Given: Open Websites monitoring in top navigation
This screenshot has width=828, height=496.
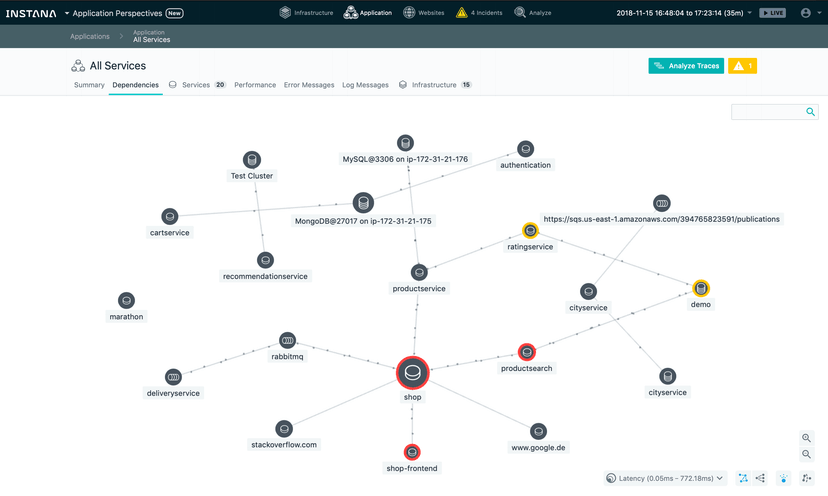Looking at the screenshot, I should (x=424, y=13).
